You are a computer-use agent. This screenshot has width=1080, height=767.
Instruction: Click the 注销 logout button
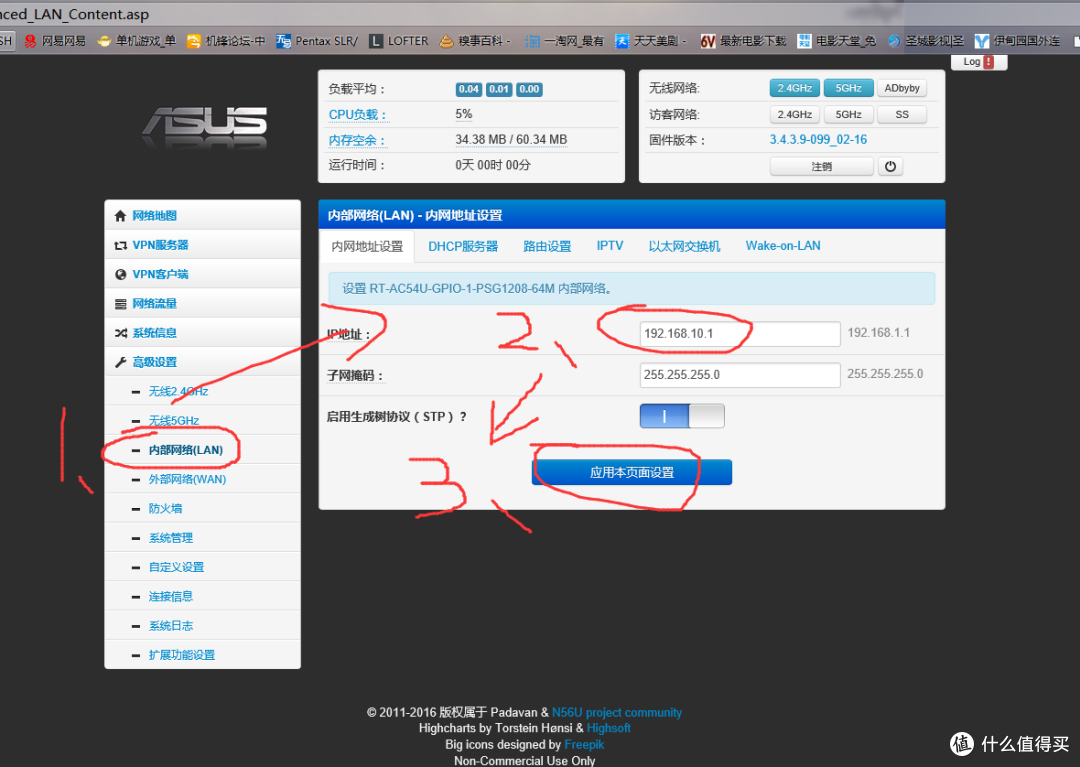pyautogui.click(x=822, y=167)
